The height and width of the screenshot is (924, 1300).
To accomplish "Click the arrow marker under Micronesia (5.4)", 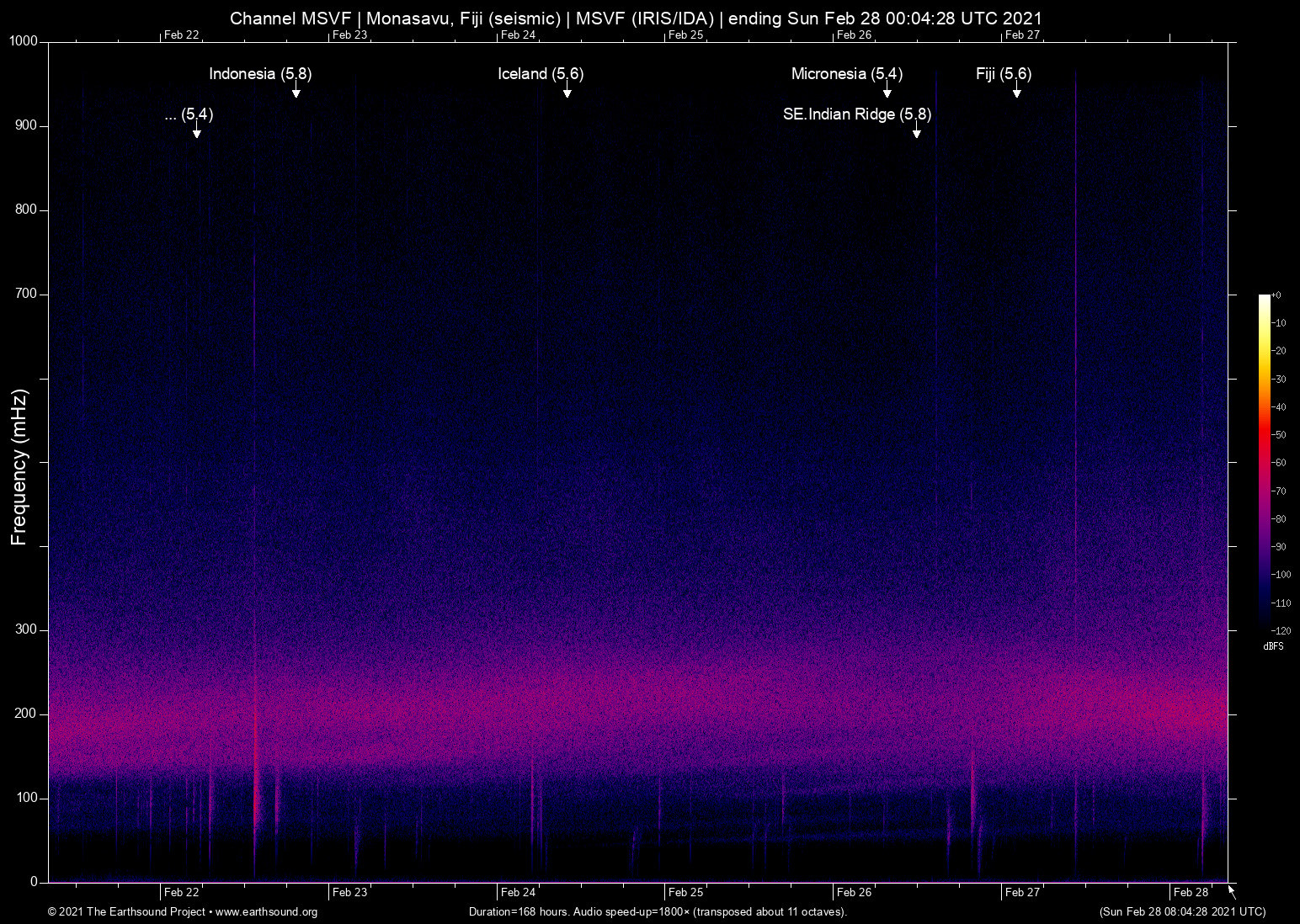I will click(x=887, y=91).
